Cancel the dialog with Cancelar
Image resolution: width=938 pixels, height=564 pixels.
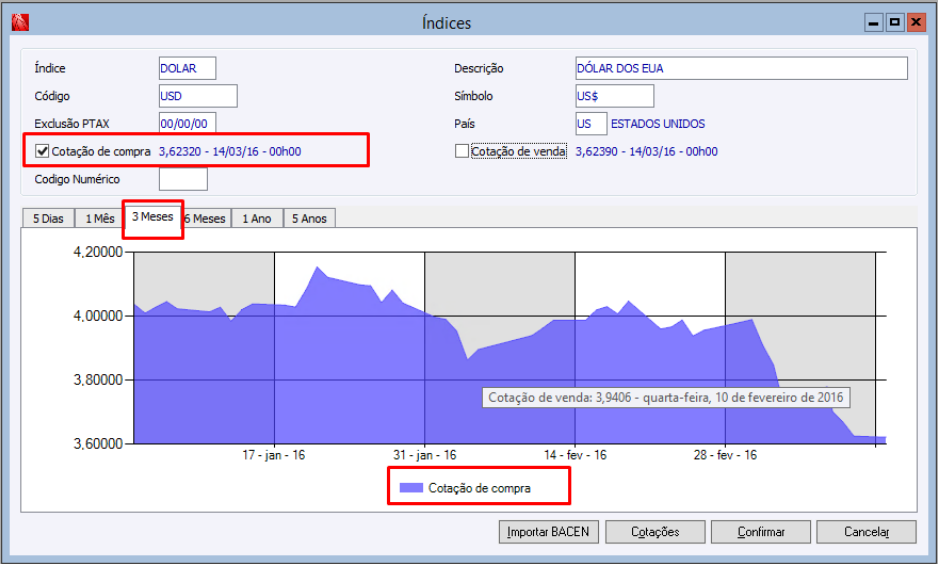[866, 532]
